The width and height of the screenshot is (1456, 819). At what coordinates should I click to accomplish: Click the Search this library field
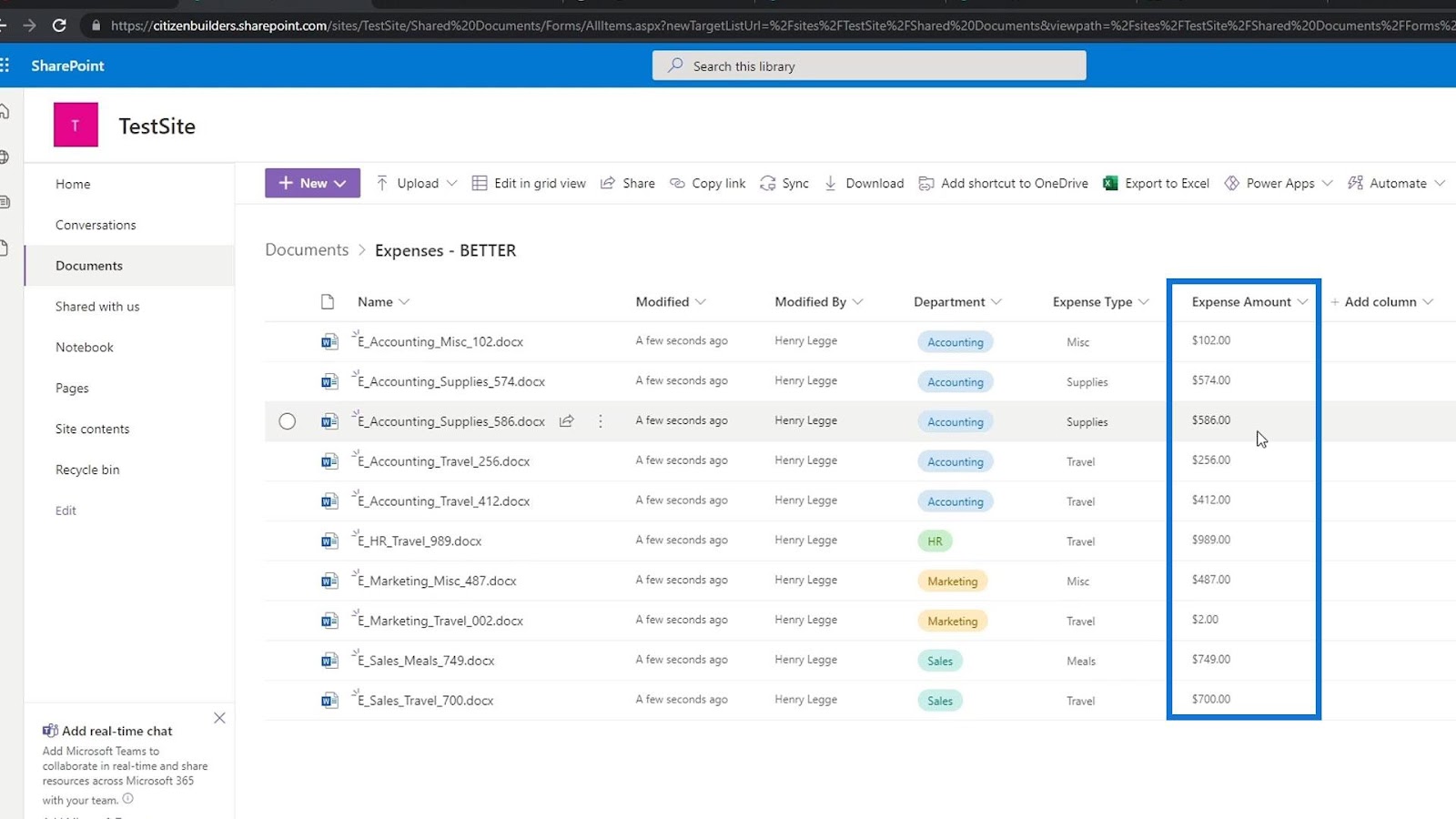click(x=869, y=66)
